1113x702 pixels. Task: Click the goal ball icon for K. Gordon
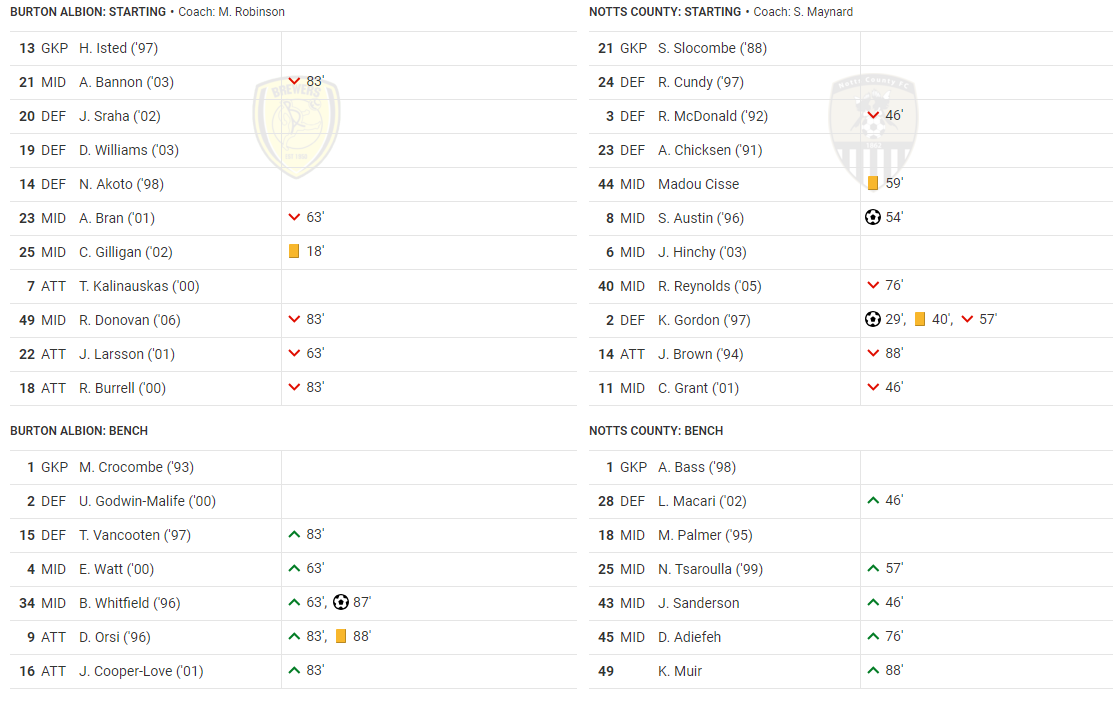click(873, 319)
